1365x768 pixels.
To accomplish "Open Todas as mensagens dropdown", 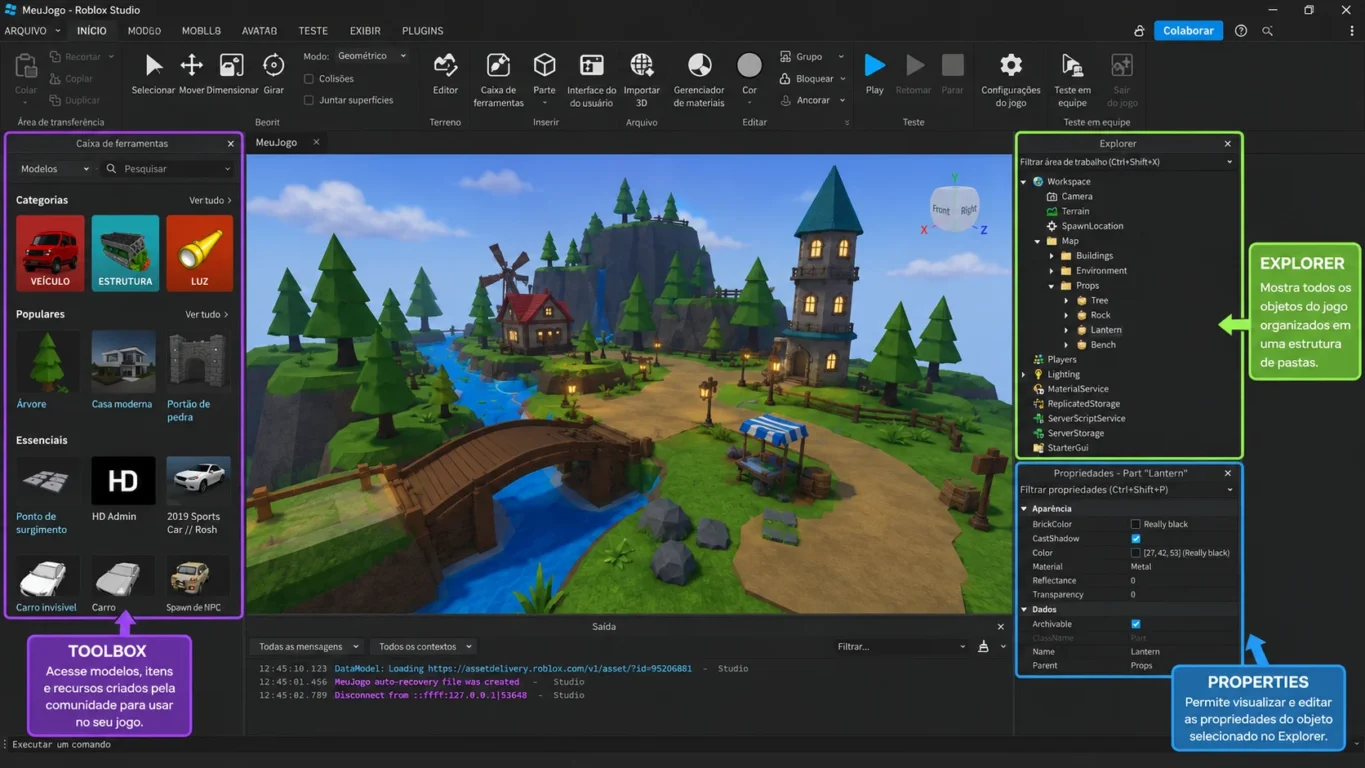I will pyautogui.click(x=309, y=647).
